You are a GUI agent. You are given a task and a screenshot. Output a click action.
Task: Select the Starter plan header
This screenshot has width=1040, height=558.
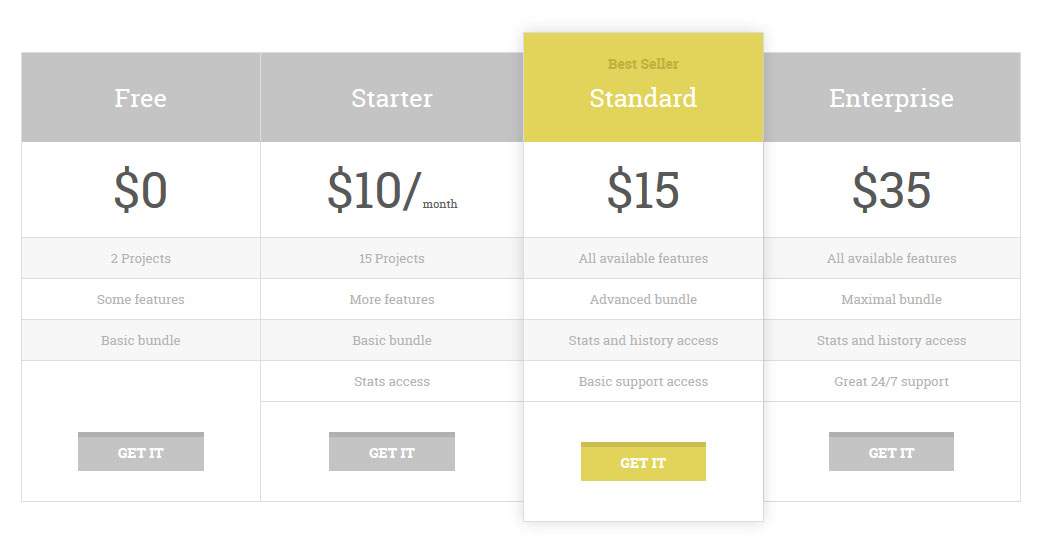coord(392,98)
